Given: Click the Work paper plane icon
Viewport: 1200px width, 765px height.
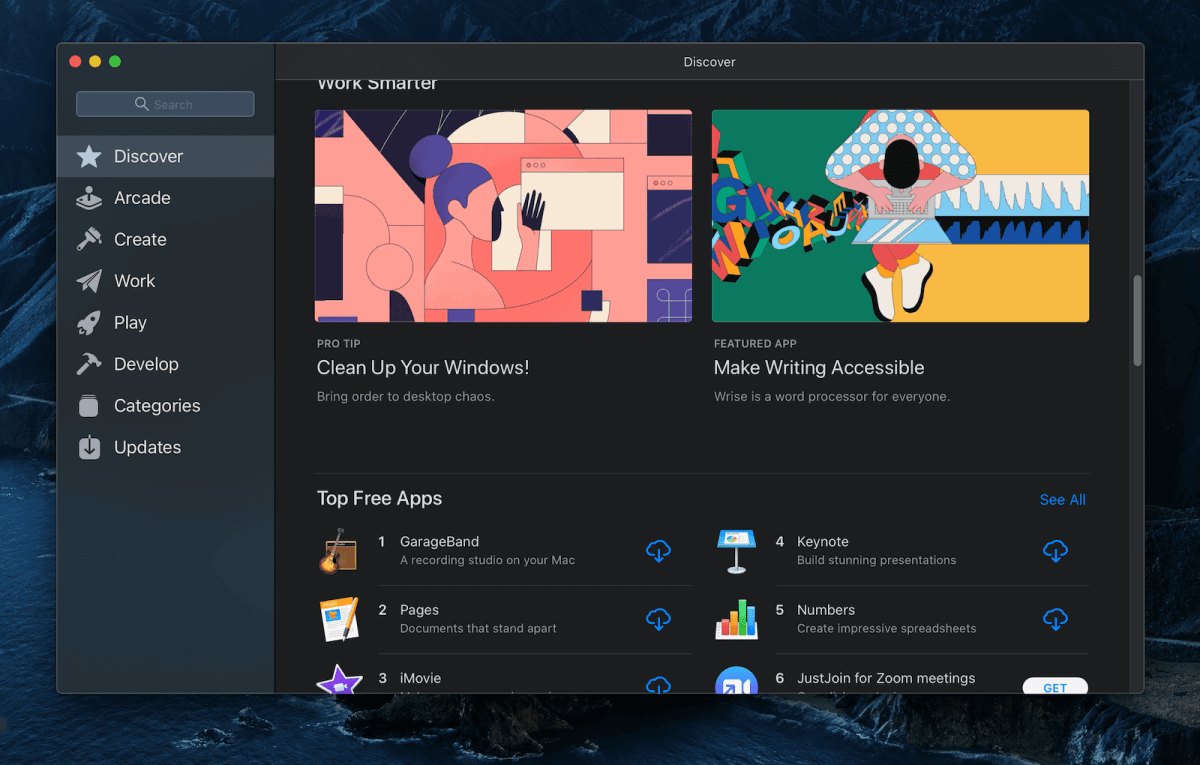Looking at the screenshot, I should [89, 281].
